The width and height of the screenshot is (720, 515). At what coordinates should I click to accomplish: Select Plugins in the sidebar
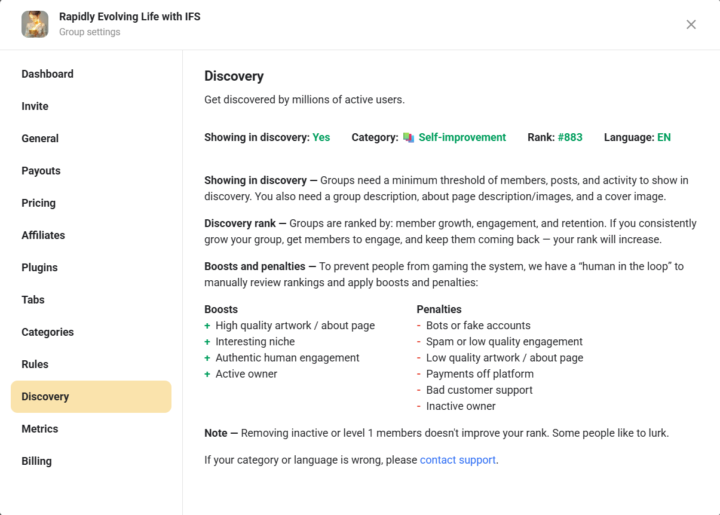point(40,268)
